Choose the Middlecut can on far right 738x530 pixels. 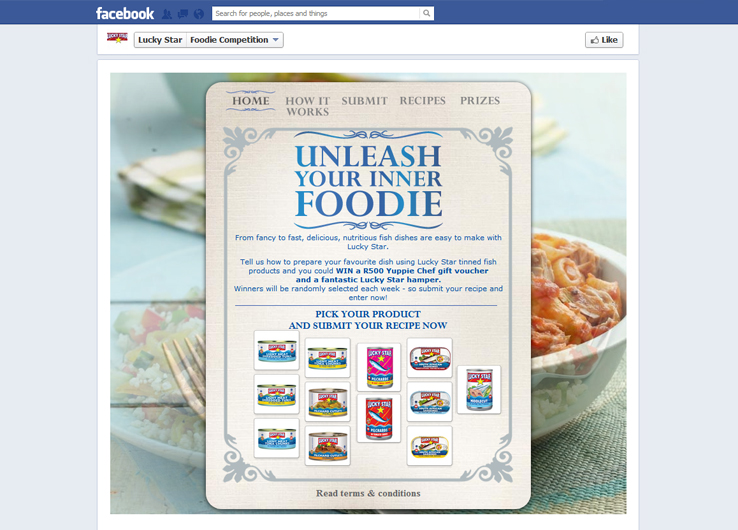[x=479, y=390]
